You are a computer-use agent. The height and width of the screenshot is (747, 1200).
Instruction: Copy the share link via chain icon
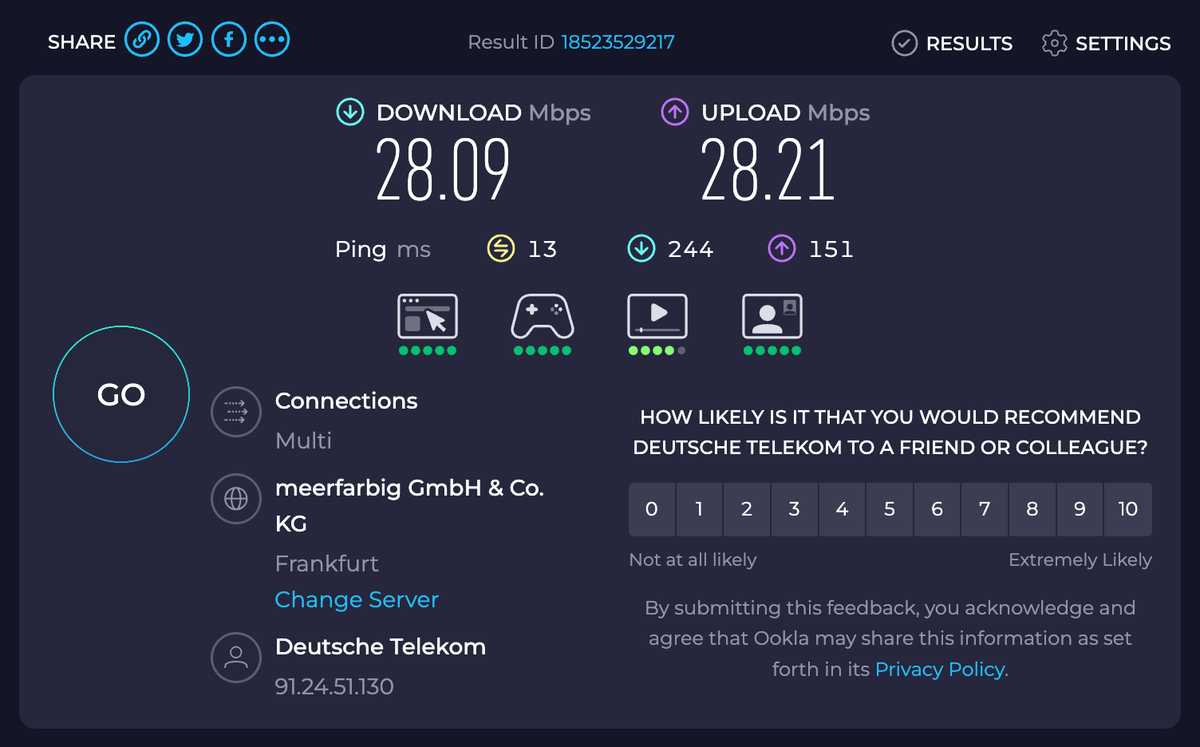click(141, 39)
